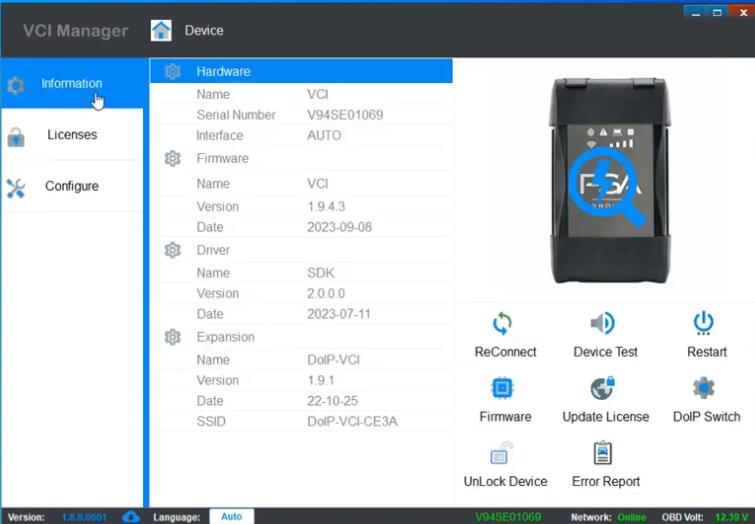
Task: Switch to the Licenses tab
Action: click(72, 135)
